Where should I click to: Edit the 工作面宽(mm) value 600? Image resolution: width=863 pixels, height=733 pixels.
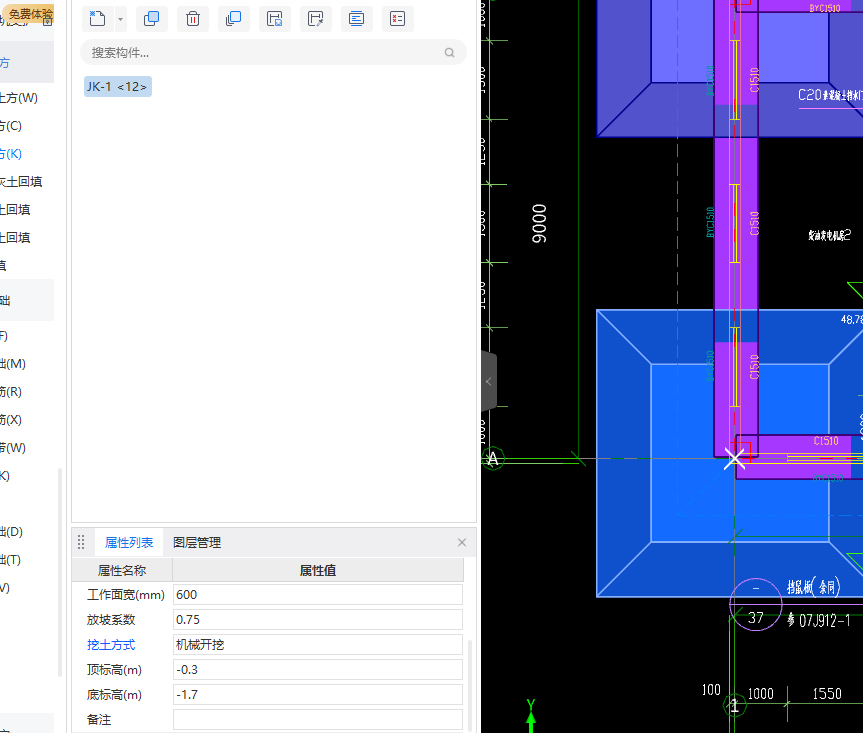pos(318,595)
